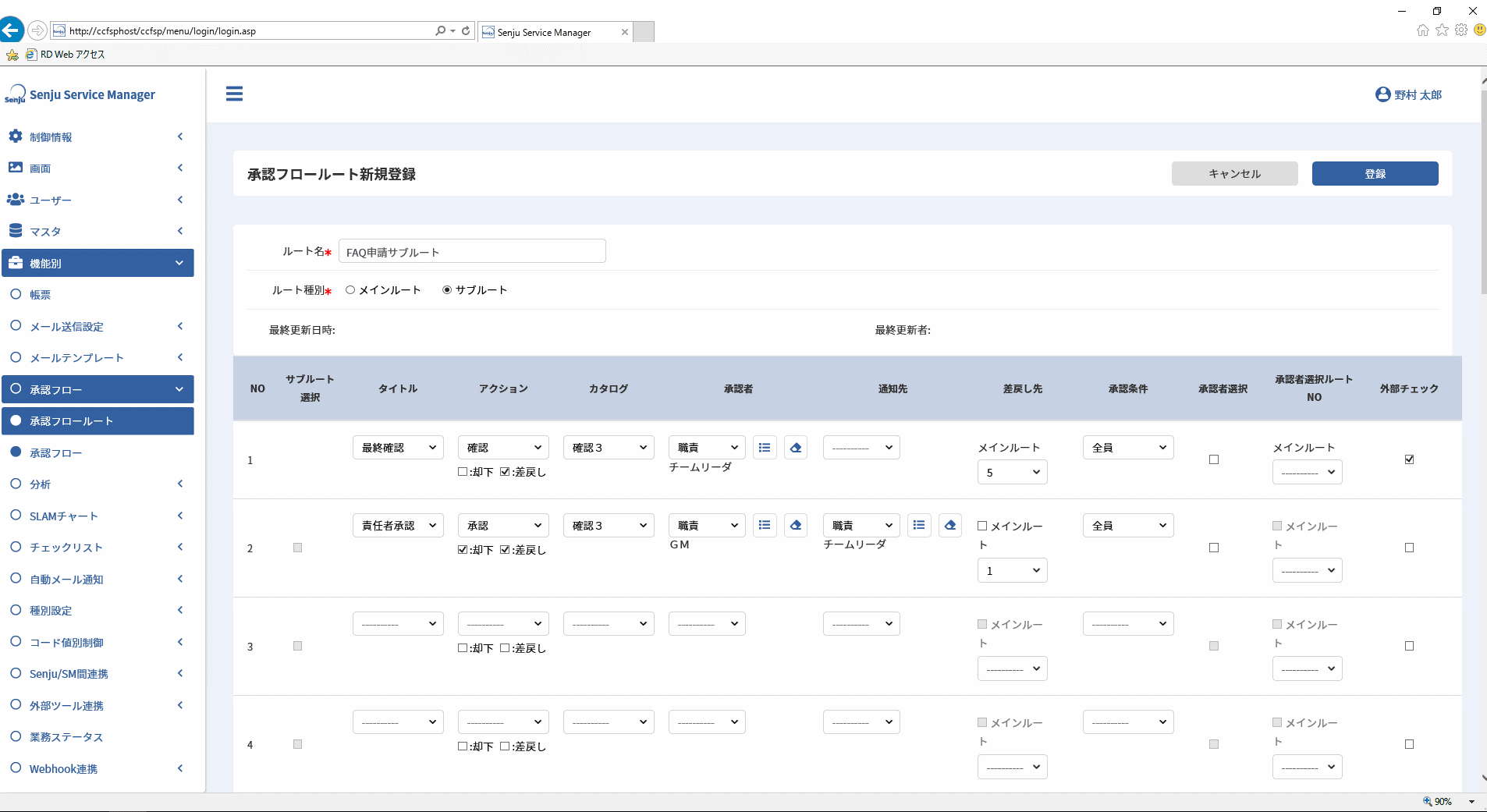The width and height of the screenshot is (1487, 812).
Task: Open browser favorites star icon
Action: (x=1442, y=30)
